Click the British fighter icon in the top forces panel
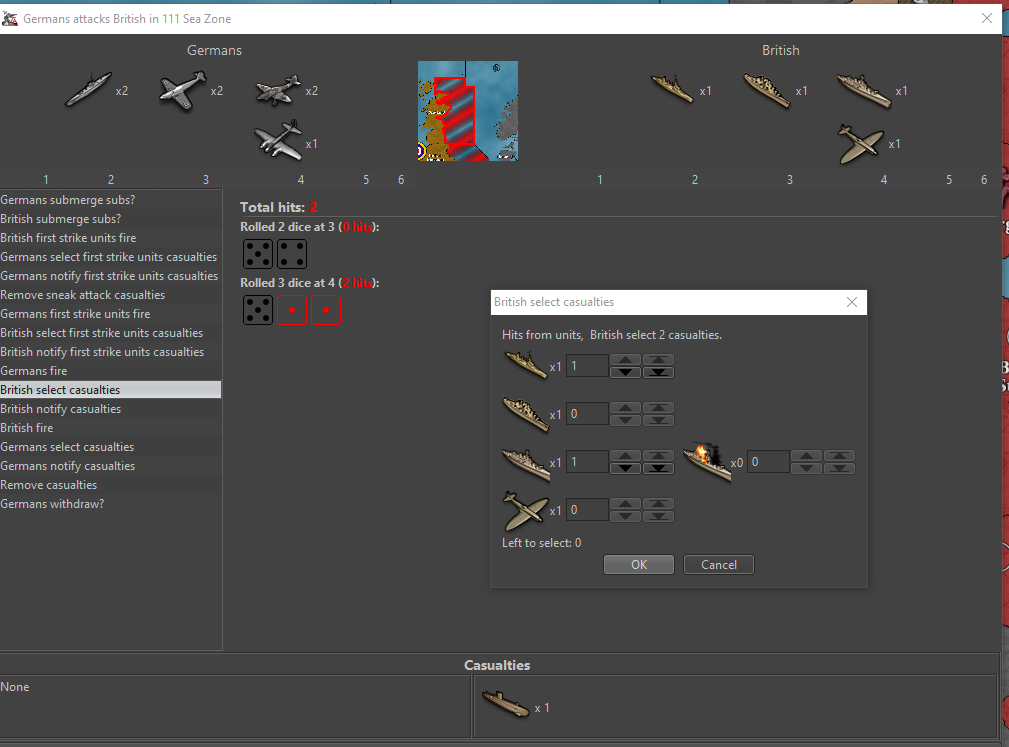The image size is (1009, 747). (861, 144)
